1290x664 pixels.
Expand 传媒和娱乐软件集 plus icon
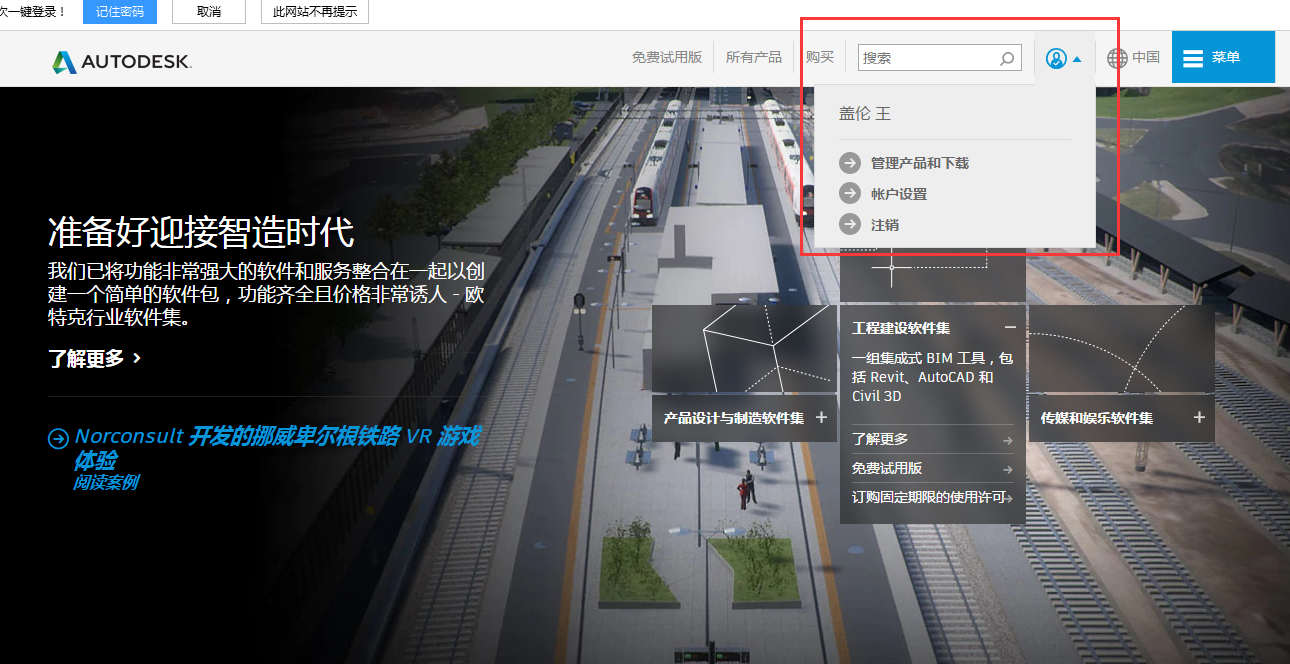pos(1199,417)
